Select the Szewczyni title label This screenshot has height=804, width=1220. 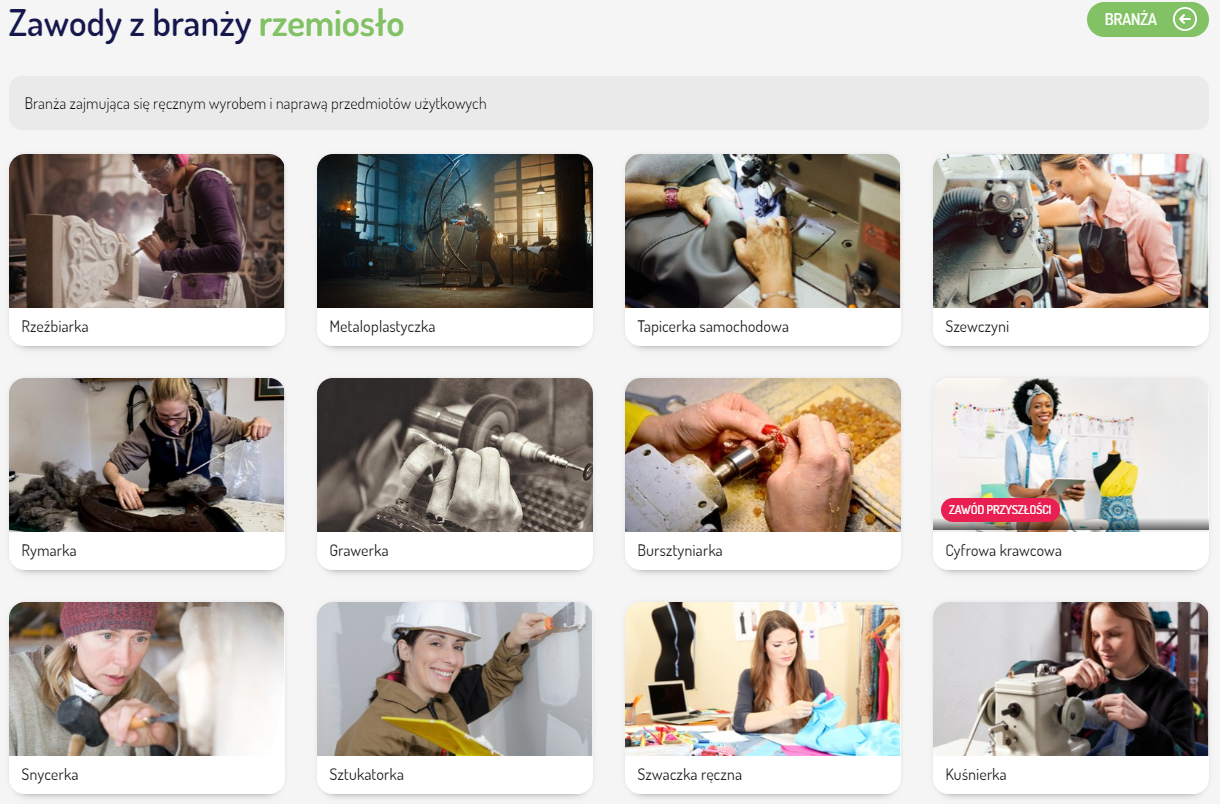coord(977,327)
